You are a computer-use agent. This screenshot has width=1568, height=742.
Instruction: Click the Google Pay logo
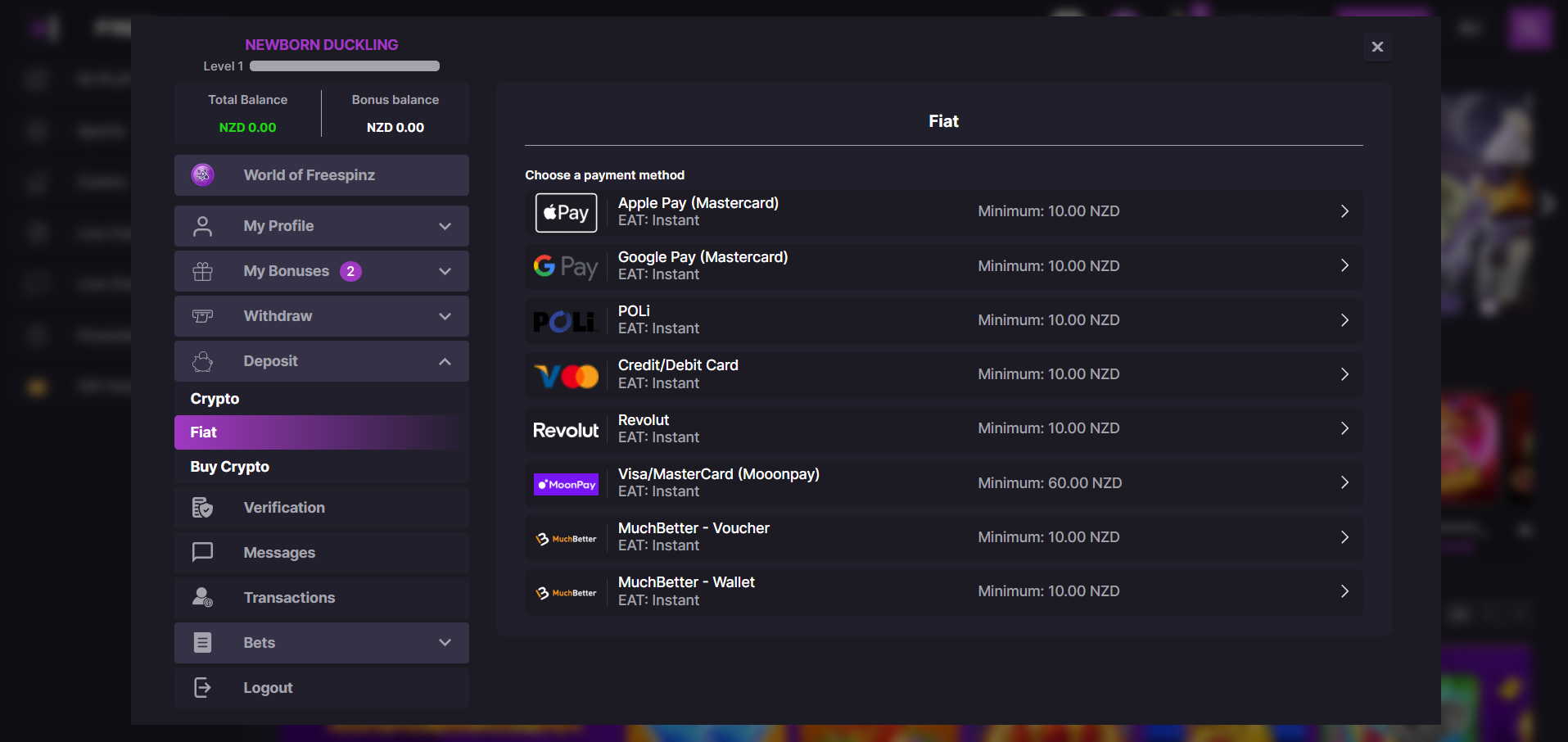(x=566, y=266)
